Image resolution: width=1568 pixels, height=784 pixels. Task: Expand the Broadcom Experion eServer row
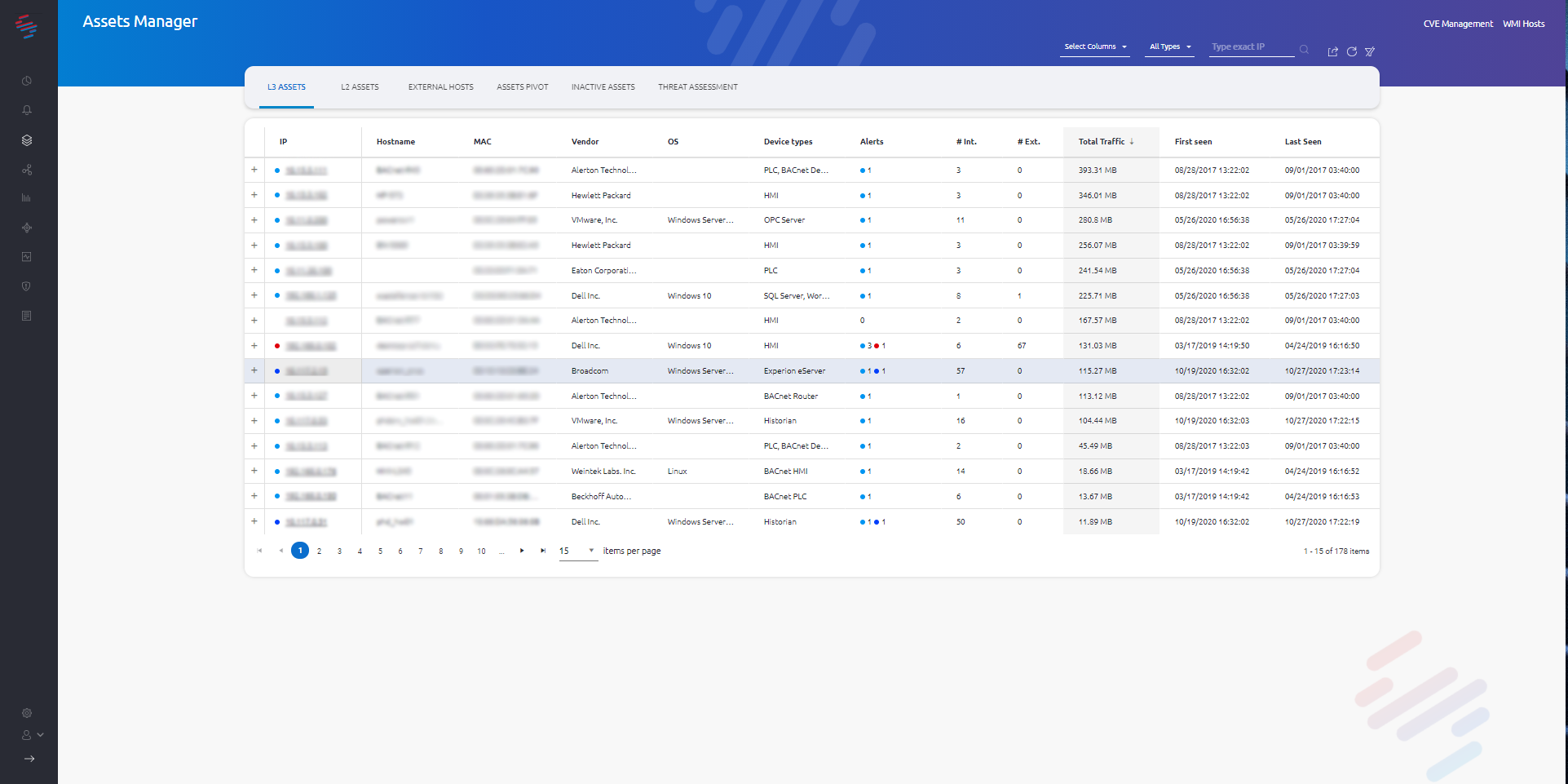pos(254,370)
